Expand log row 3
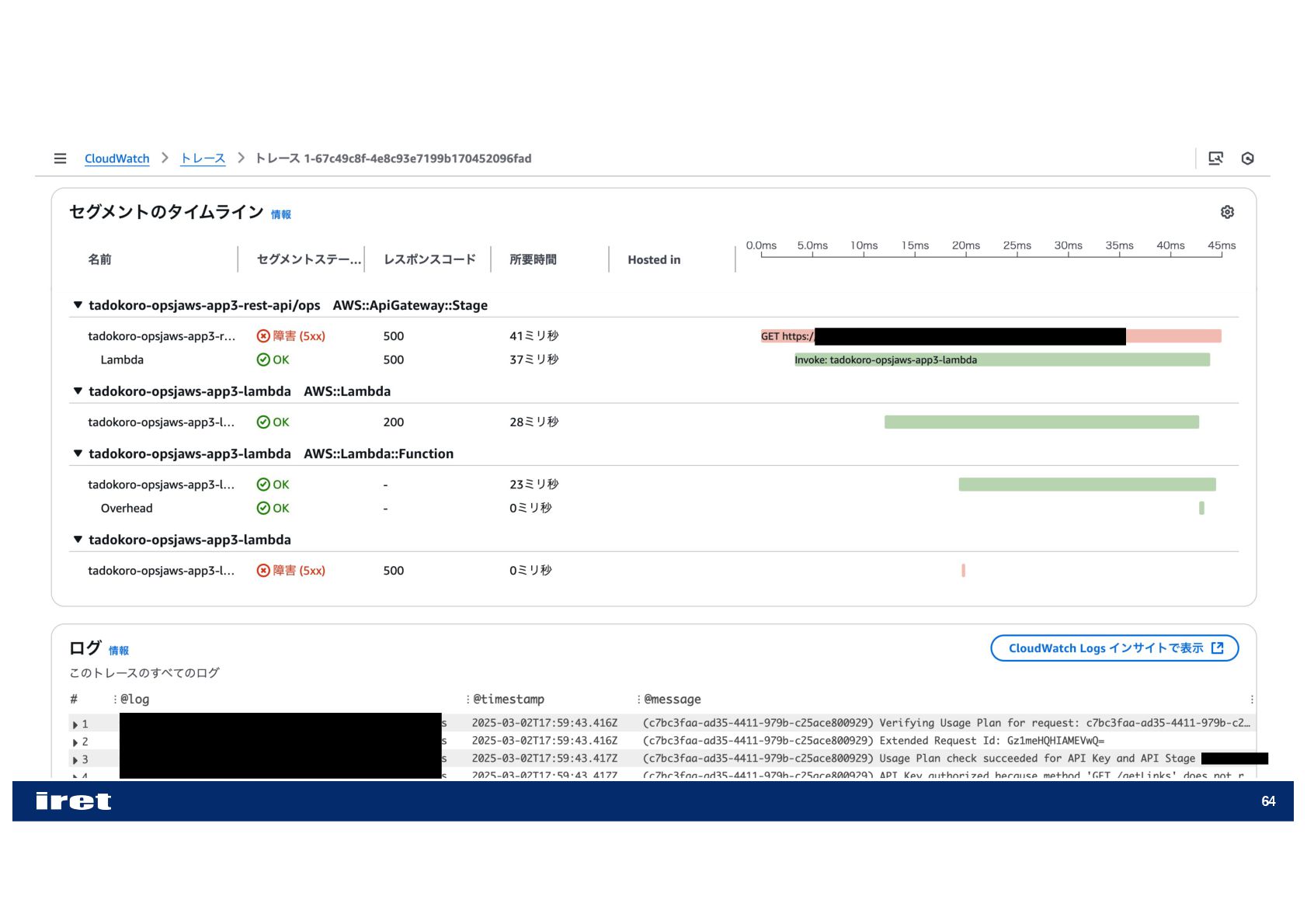 (75, 760)
